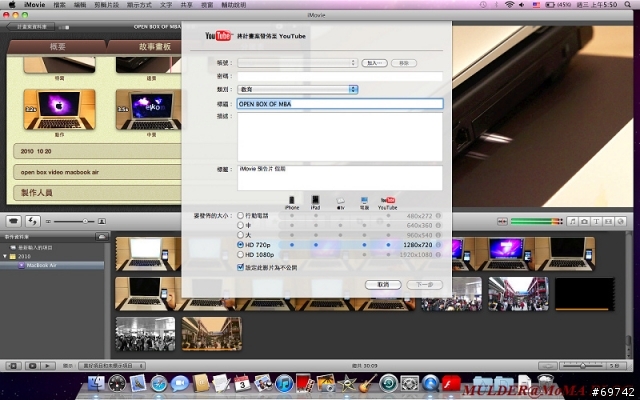The image size is (640, 400).
Task: Click the title field OPEN BOX OF MBA
Action: [340, 104]
